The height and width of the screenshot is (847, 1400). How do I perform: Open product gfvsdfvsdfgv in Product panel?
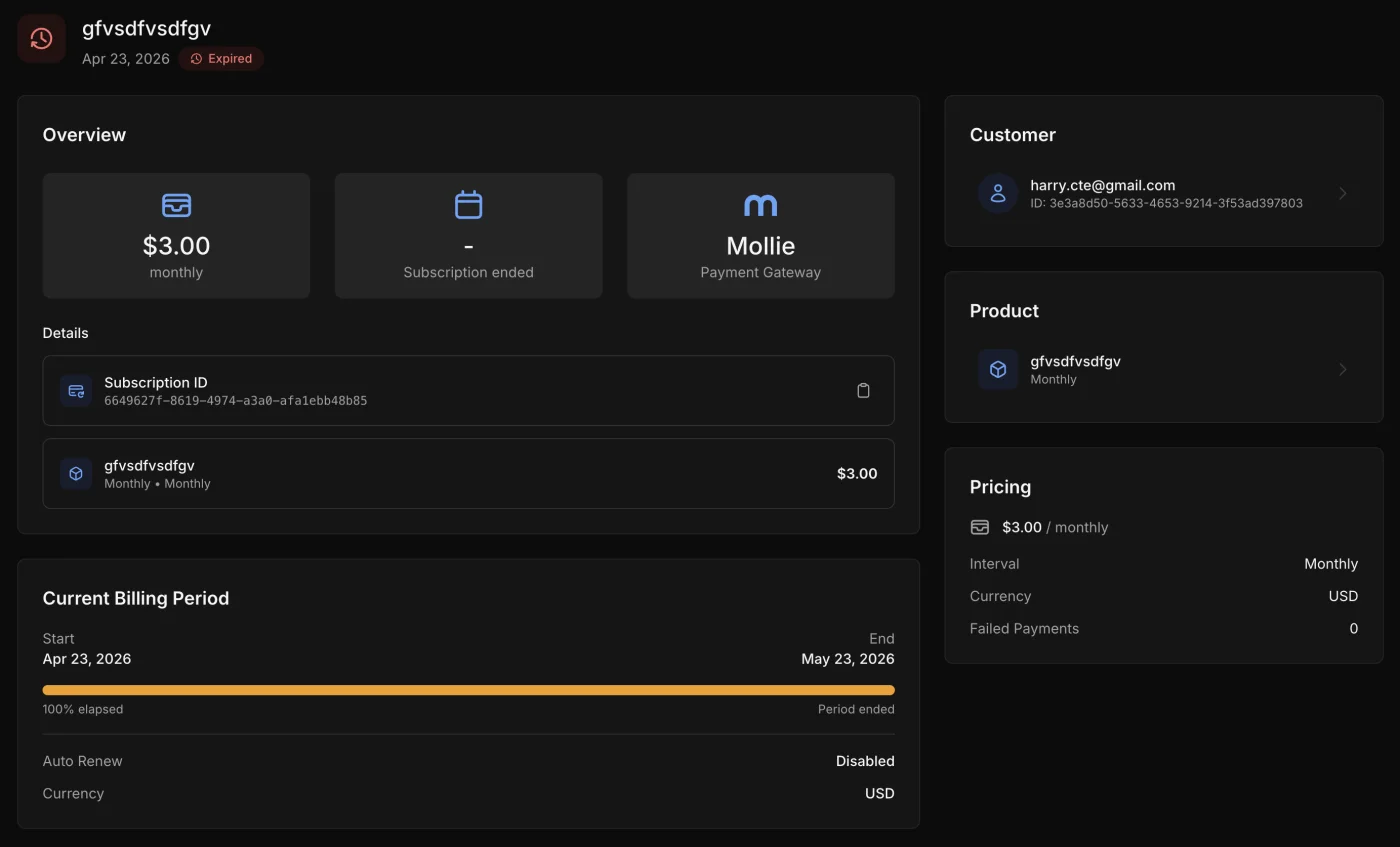(x=1164, y=369)
